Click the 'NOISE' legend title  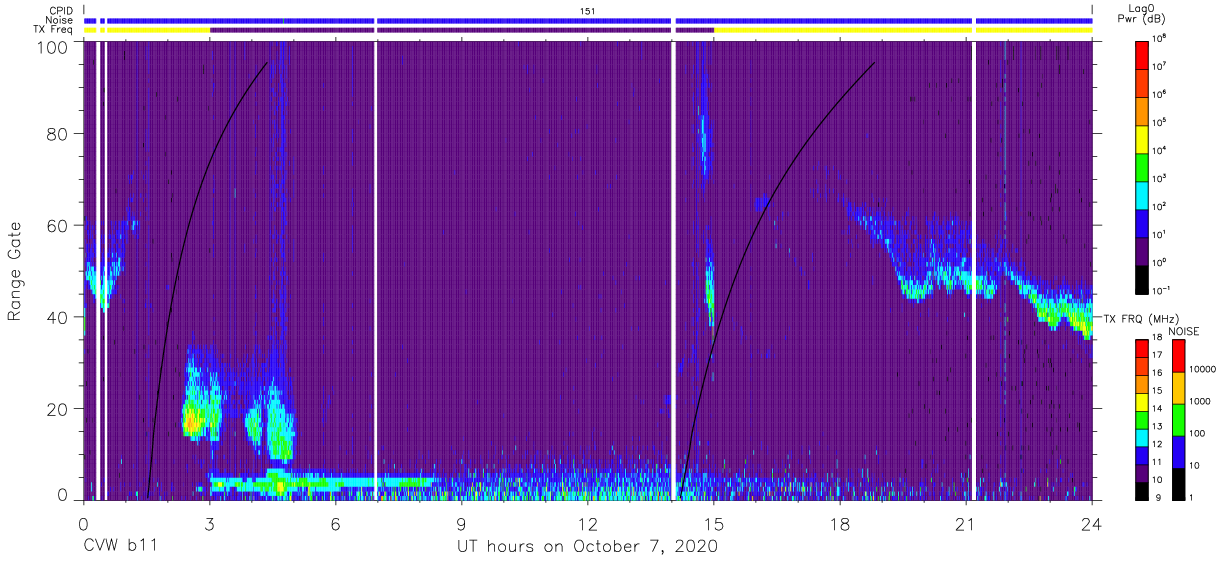coord(1183,331)
